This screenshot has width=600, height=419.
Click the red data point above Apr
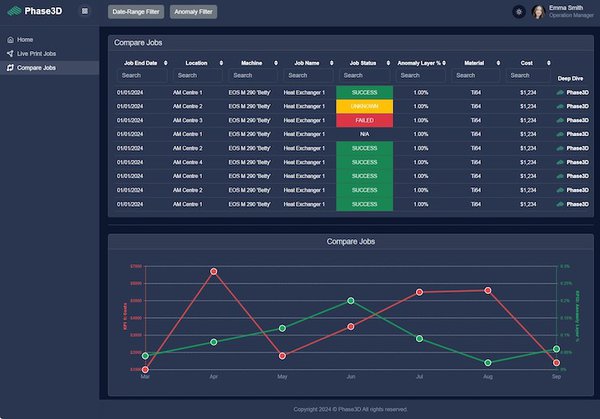pos(214,271)
